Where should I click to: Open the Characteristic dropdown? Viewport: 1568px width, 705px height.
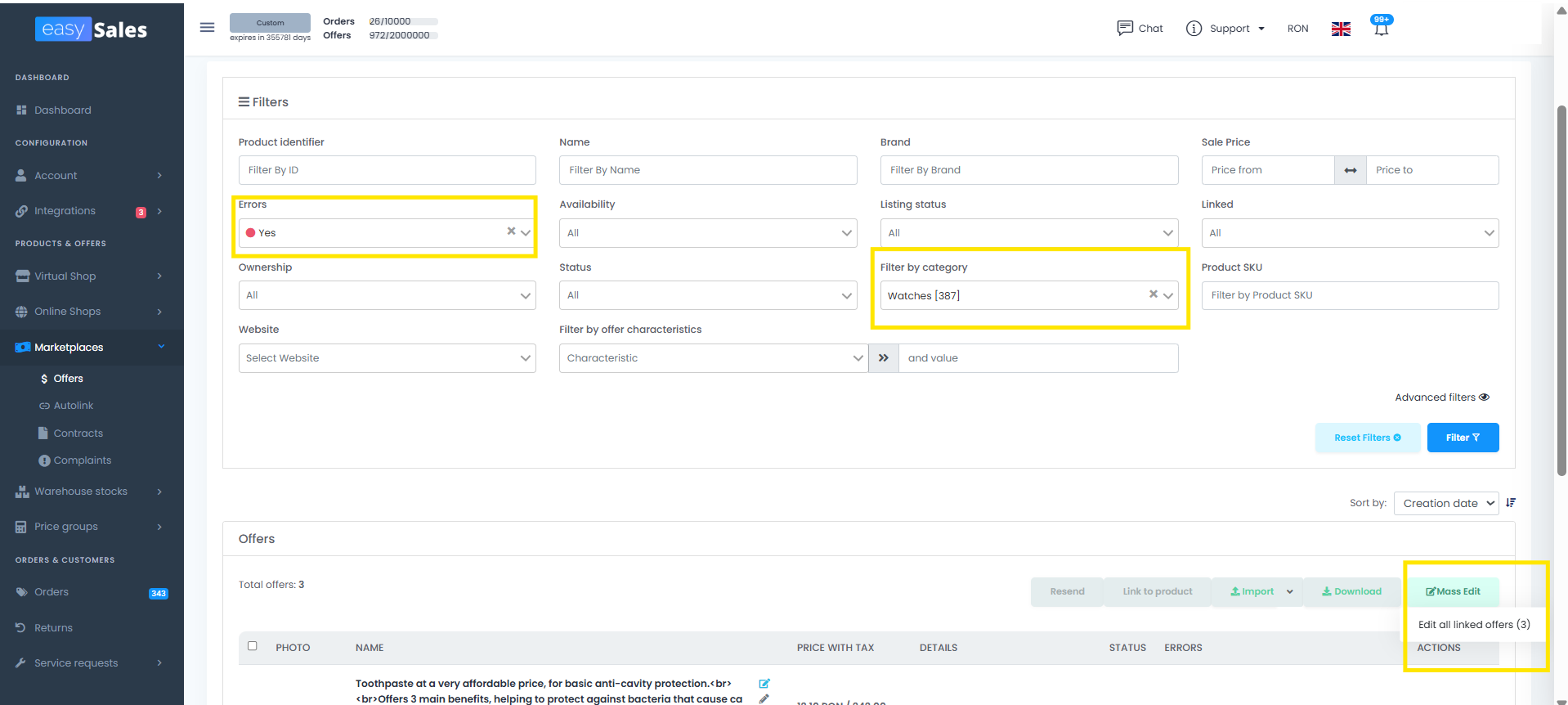(x=714, y=358)
